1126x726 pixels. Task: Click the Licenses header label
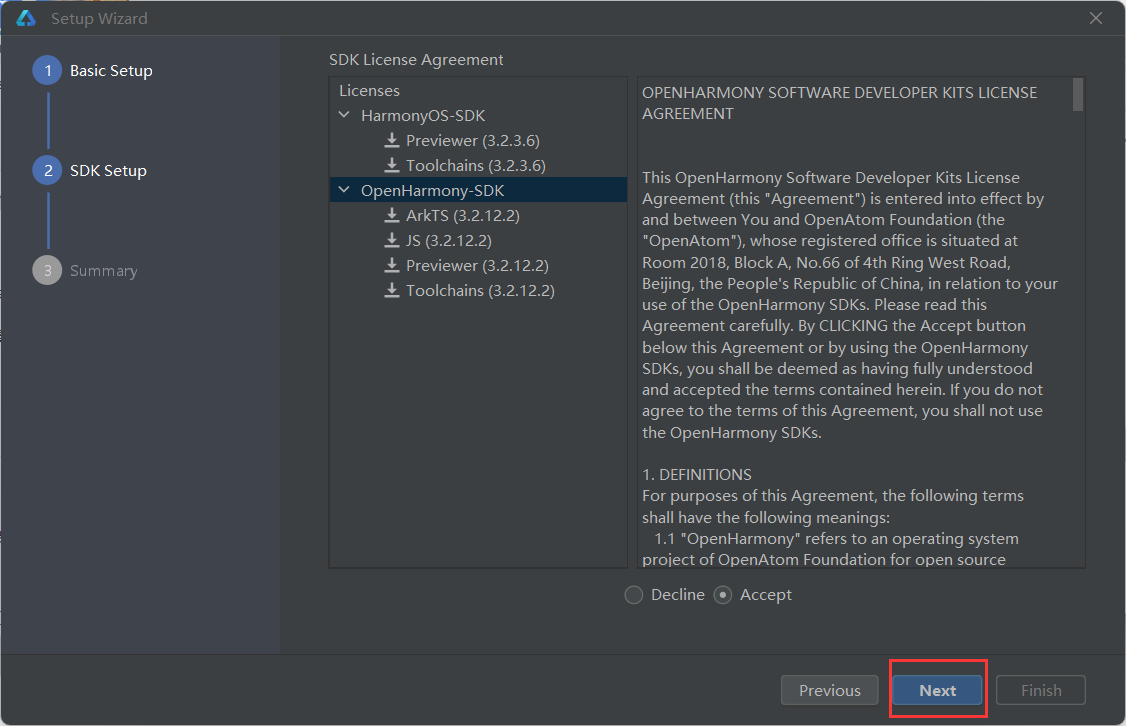[x=369, y=90]
